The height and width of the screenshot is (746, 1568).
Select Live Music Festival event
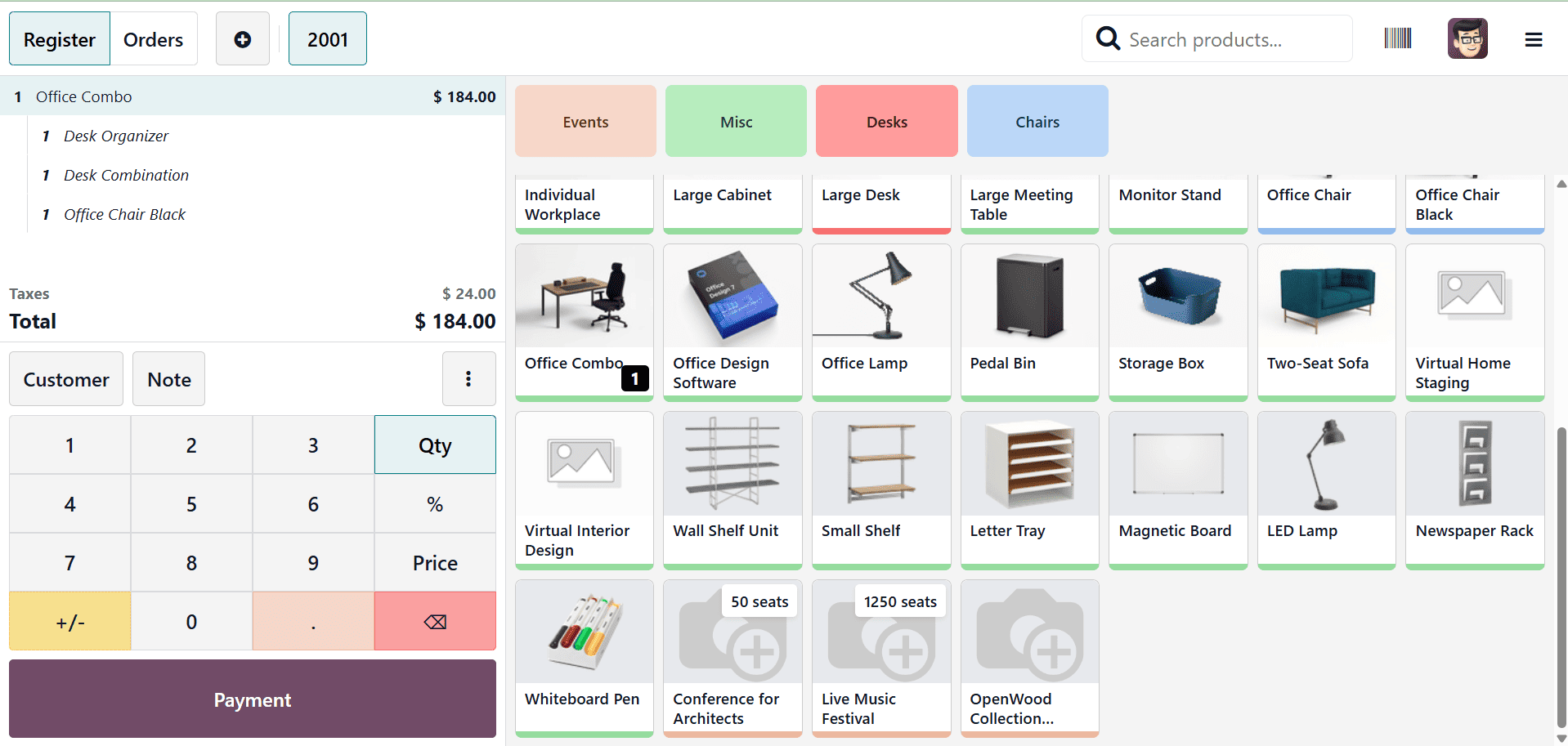(881, 658)
